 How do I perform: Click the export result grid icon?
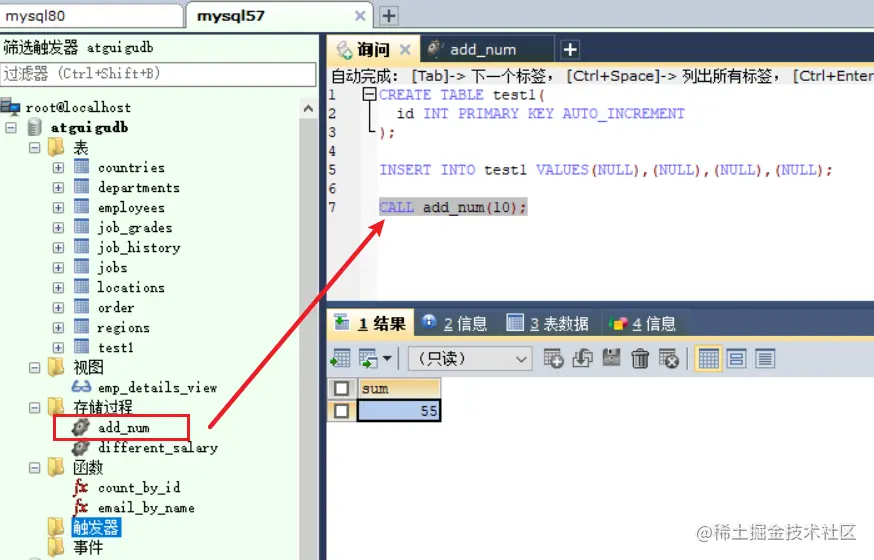click(341, 358)
